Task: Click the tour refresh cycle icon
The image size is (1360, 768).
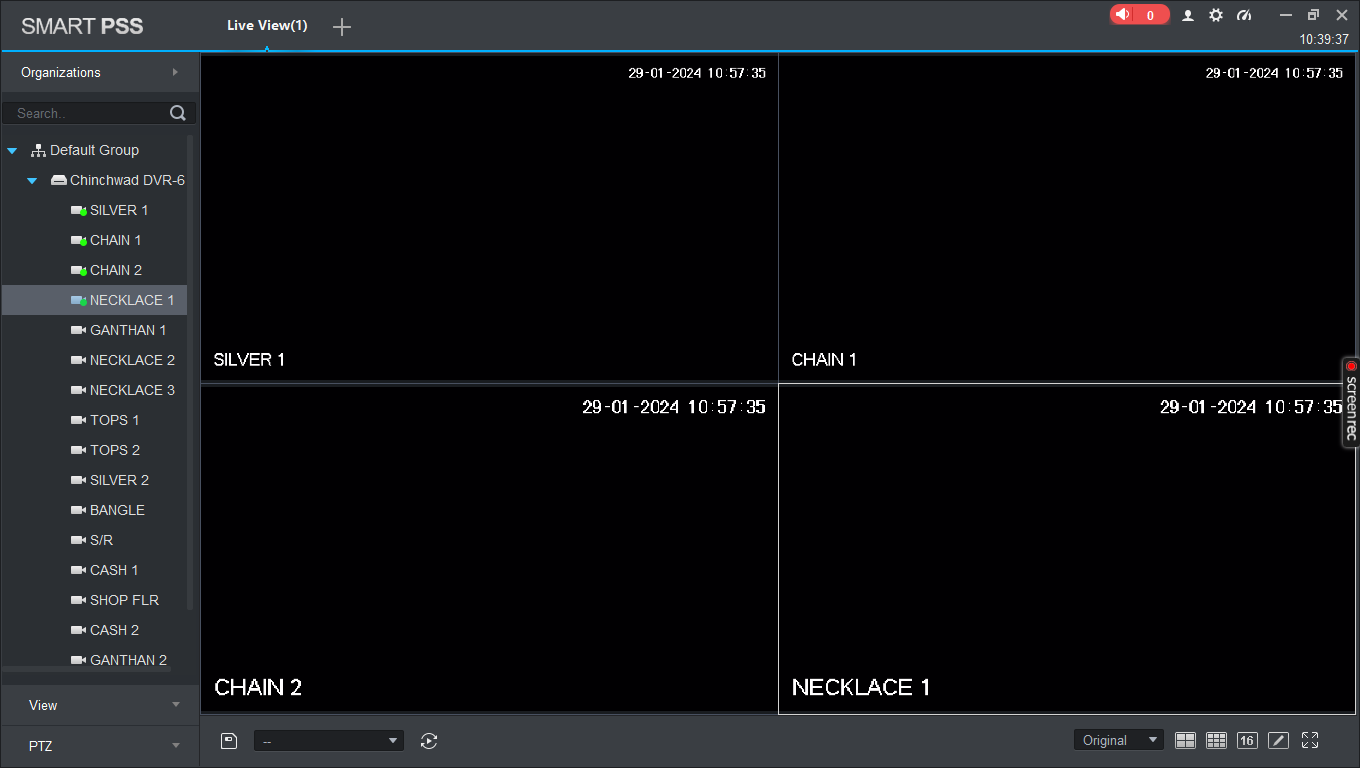Action: click(x=429, y=741)
